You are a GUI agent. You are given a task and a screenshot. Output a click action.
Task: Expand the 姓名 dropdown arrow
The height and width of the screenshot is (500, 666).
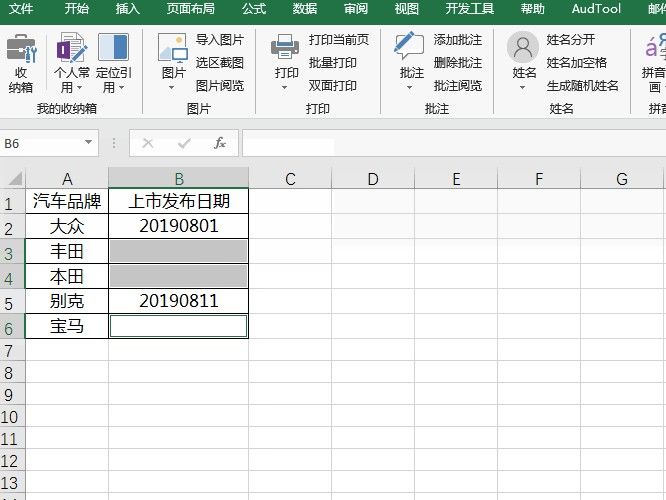522,88
